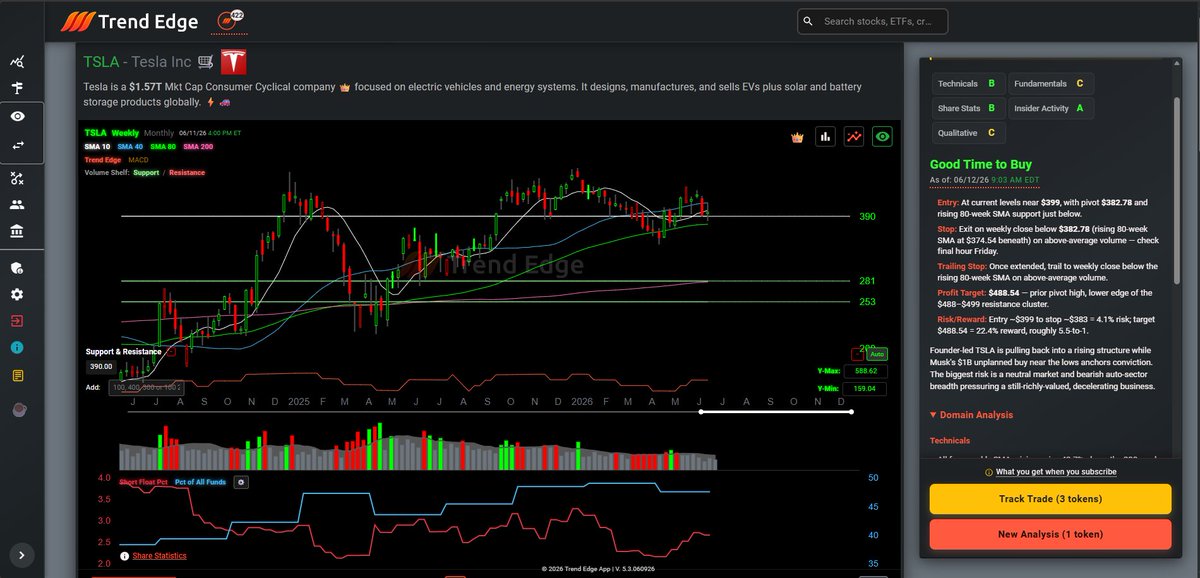Click the red Tesla logo icon
Viewport: 1200px width, 578px height.
coord(233,62)
